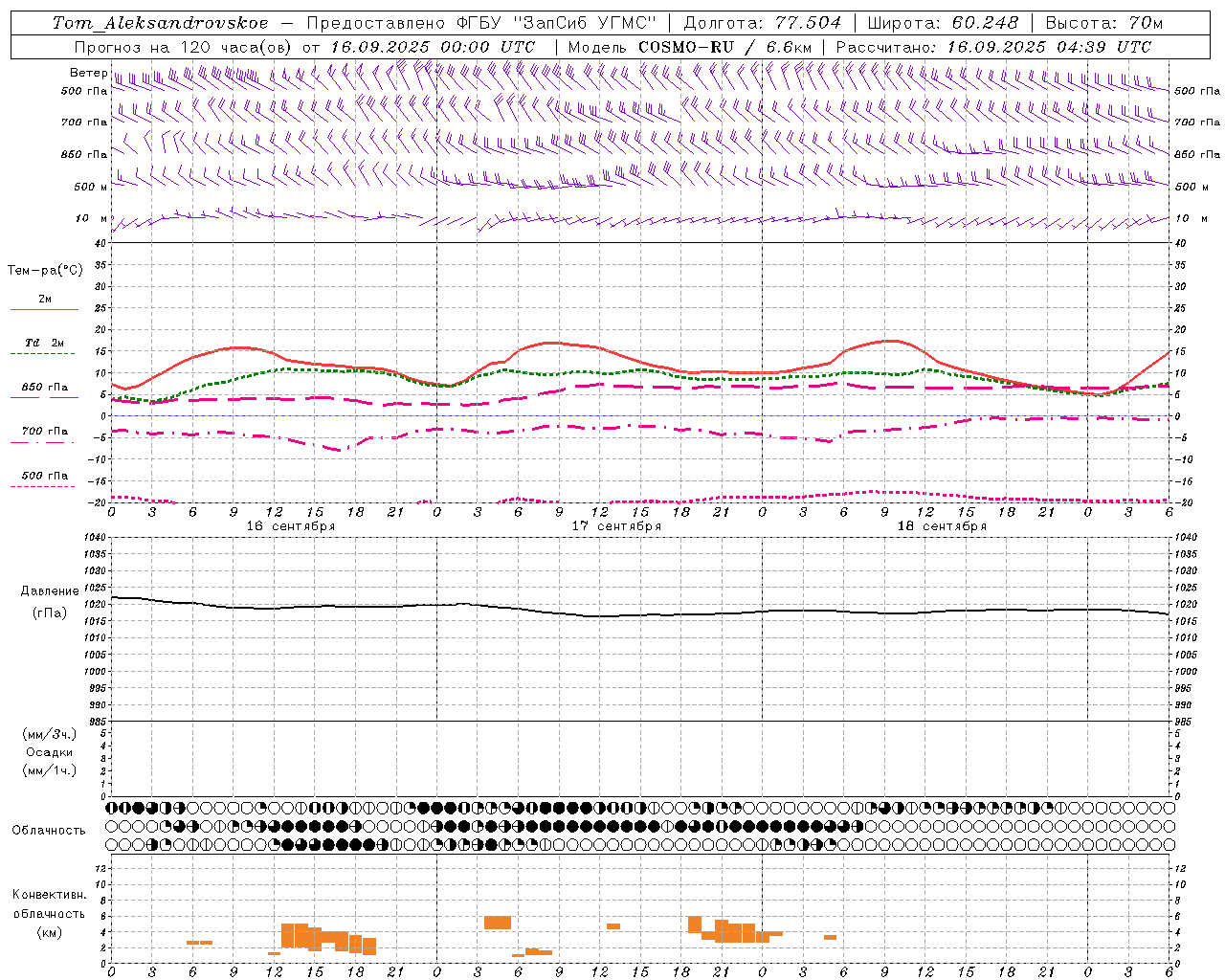Select the left 700 гПа wind level label
This screenshot has width=1225, height=980.
[84, 122]
